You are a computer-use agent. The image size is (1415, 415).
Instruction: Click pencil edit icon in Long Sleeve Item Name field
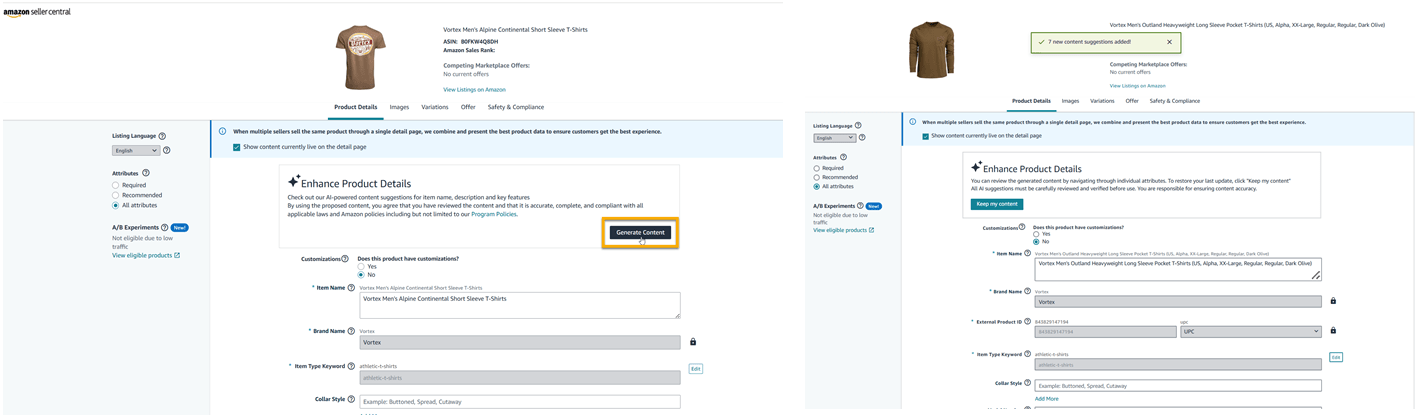pyautogui.click(x=1315, y=275)
